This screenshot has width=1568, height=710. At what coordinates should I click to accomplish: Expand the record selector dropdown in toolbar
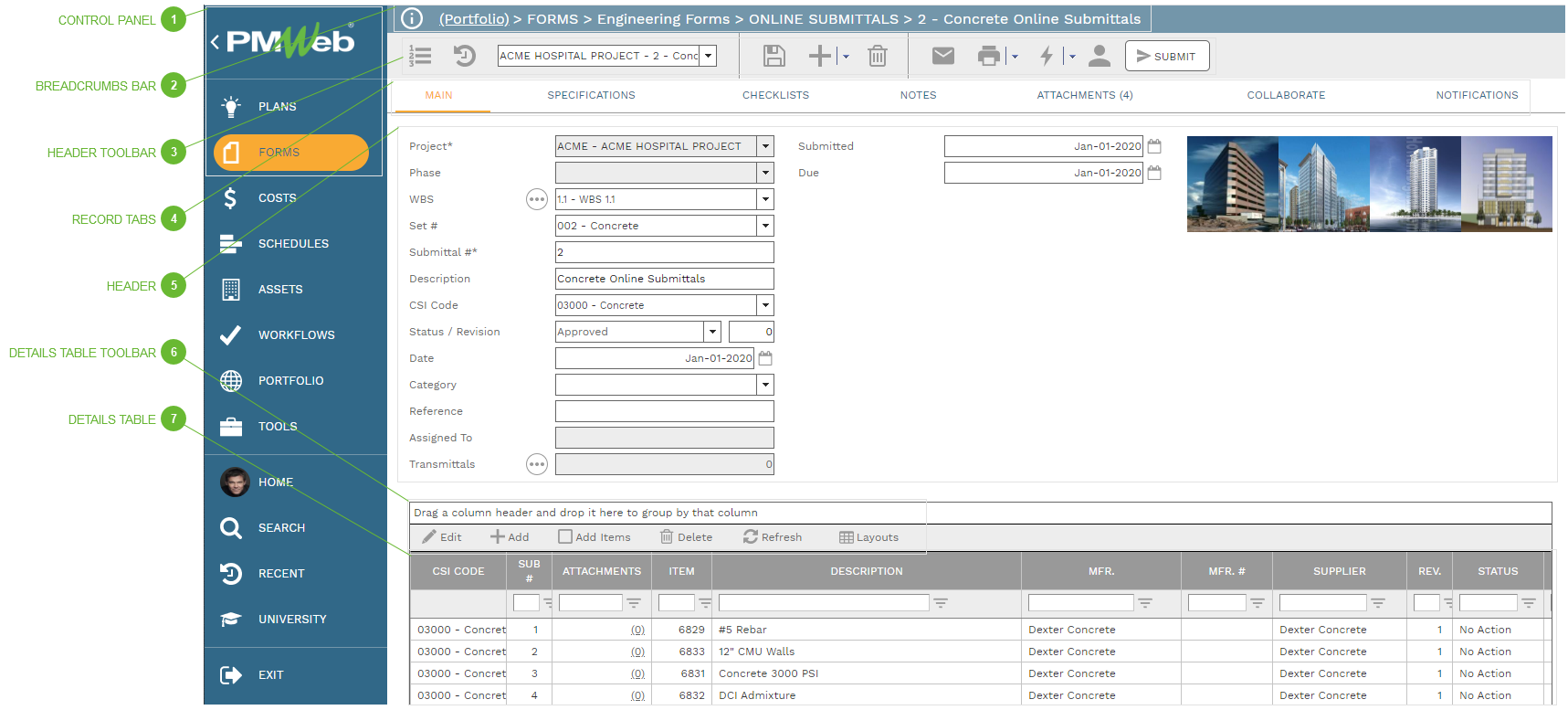pyautogui.click(x=708, y=56)
